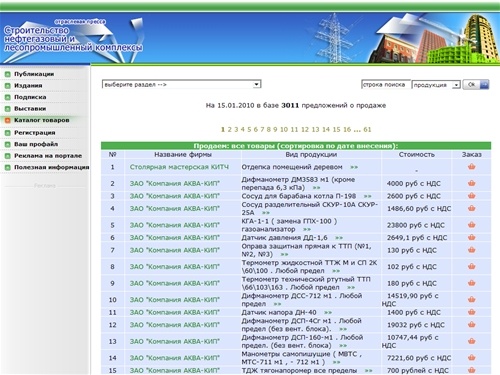
Task: Open Полезная информация section
Action: [52, 167]
